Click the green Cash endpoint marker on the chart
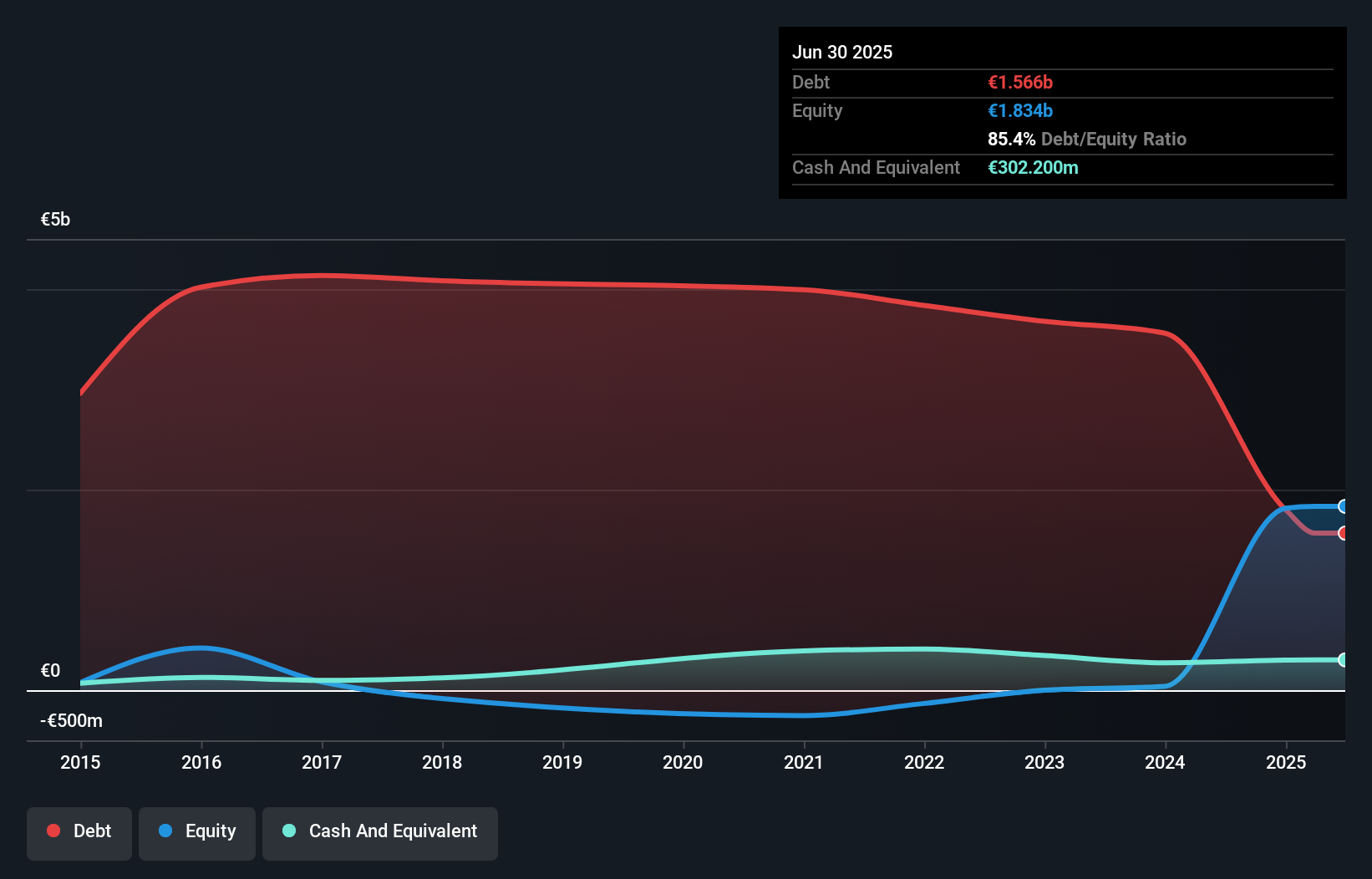 click(1343, 660)
